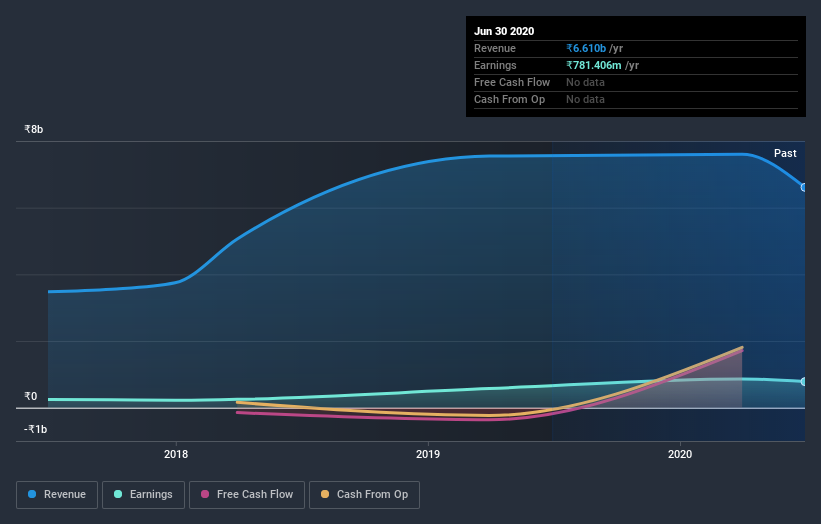This screenshot has height=524, width=821.
Task: Click the Revenue tooltip row label
Action: point(495,48)
